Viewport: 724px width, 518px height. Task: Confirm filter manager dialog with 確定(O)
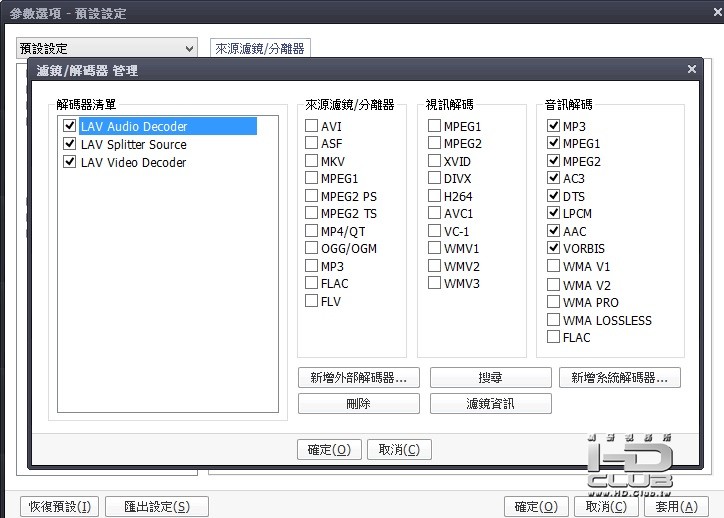329,449
